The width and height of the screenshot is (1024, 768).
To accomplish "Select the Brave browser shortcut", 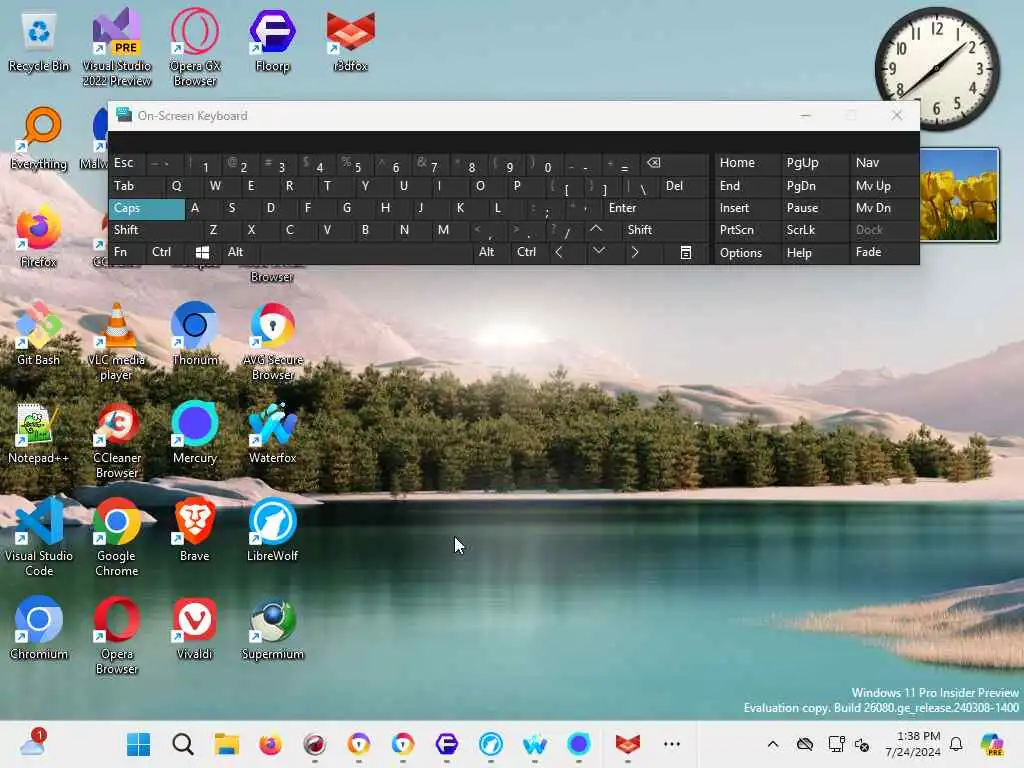I will (195, 531).
